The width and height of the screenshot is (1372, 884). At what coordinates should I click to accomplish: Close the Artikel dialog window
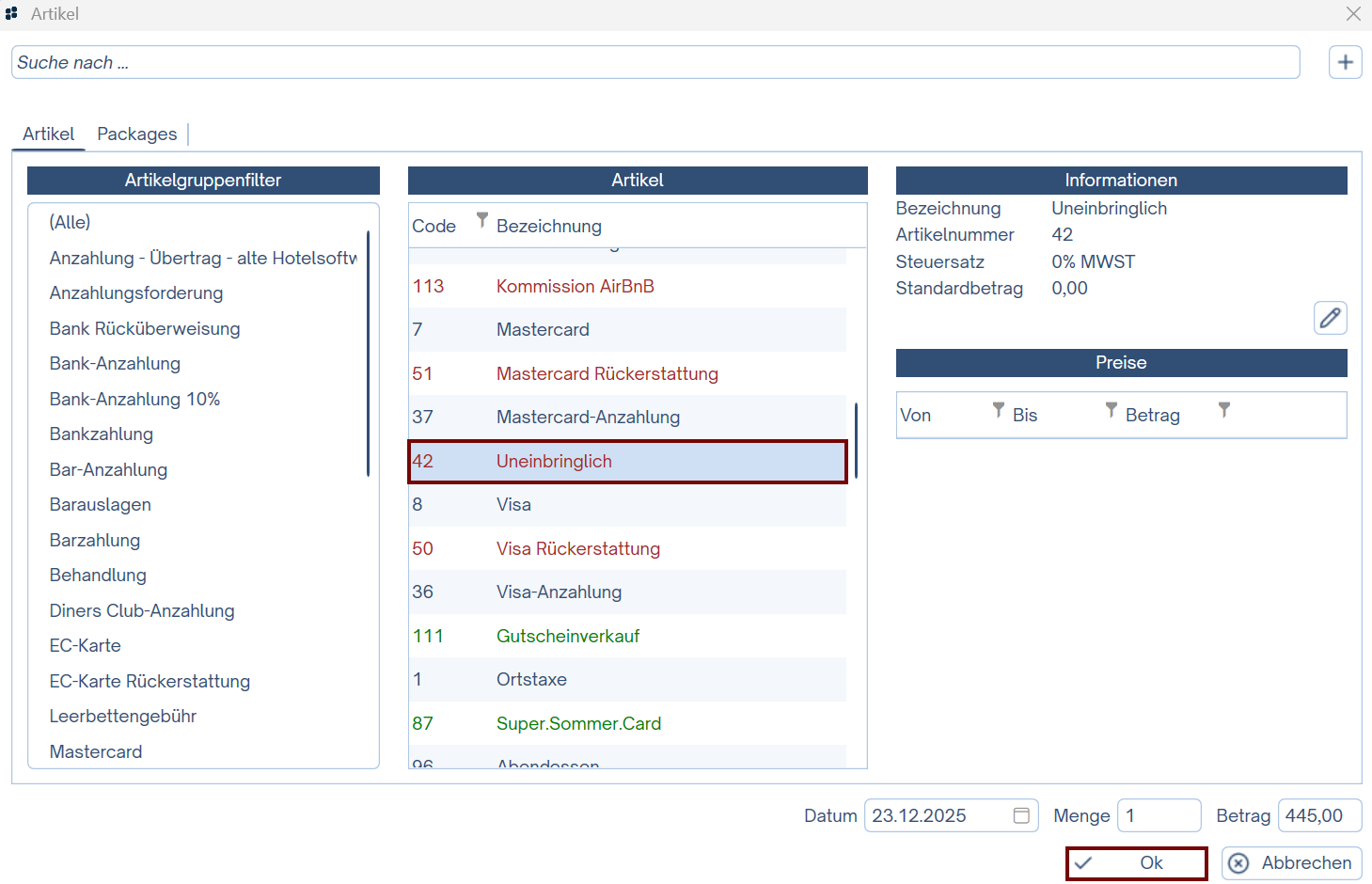click(1352, 14)
